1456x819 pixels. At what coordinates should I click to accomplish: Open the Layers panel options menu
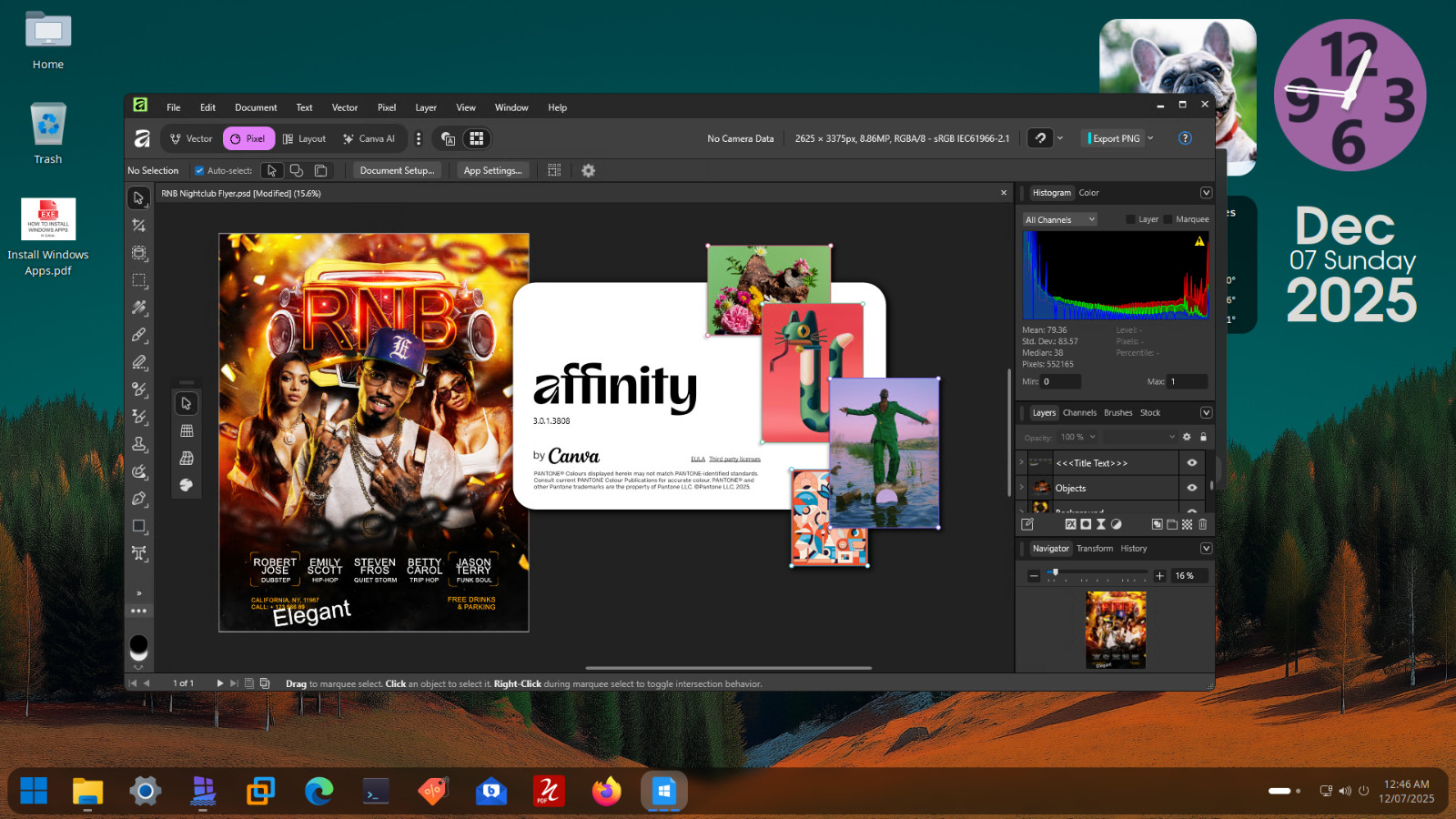[x=1206, y=412]
